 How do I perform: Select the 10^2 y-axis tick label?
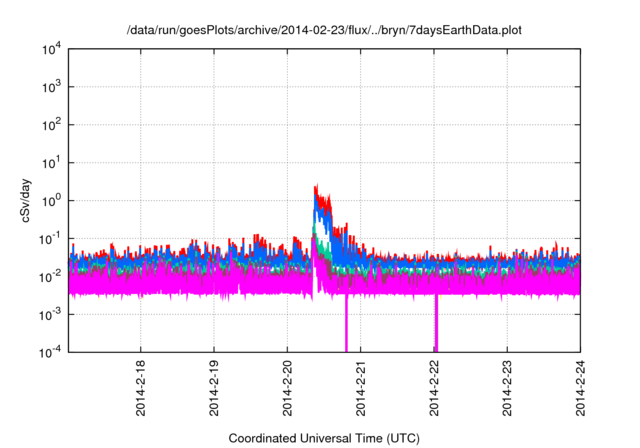[x=51, y=124]
